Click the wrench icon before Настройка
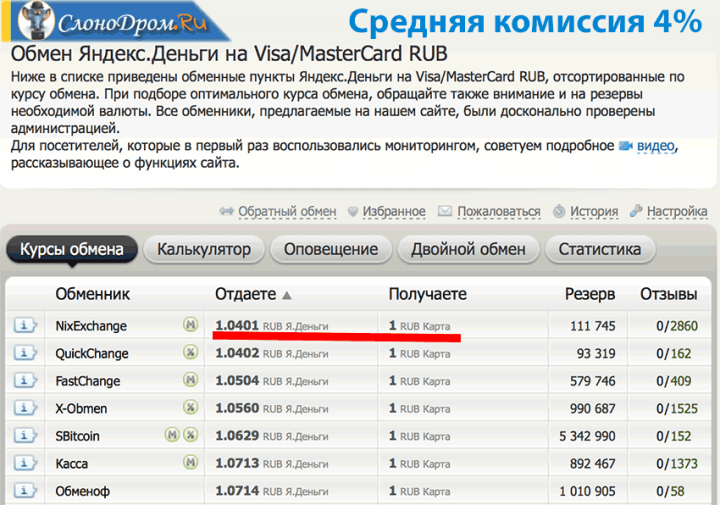The height and width of the screenshot is (505, 720). (x=636, y=211)
